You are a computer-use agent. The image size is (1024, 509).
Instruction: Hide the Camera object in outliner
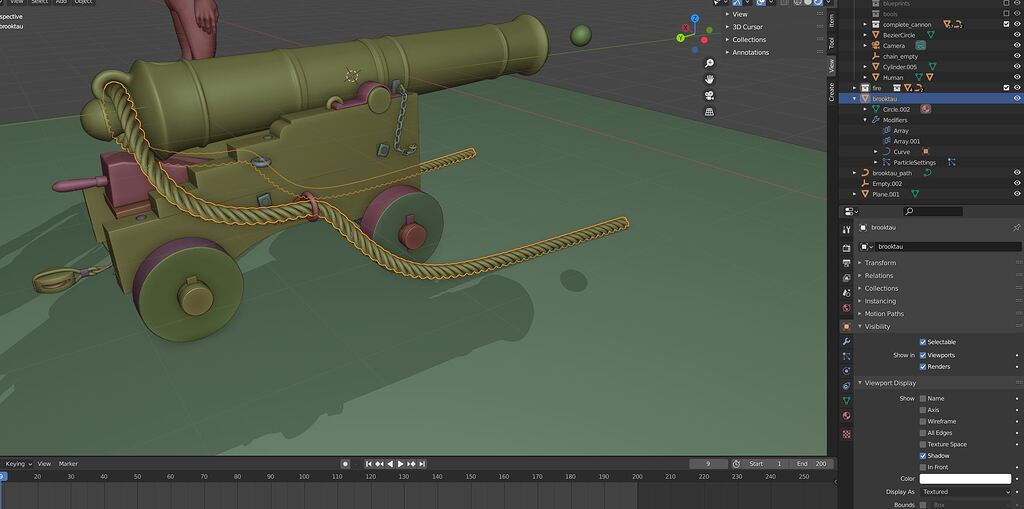tap(1017, 46)
